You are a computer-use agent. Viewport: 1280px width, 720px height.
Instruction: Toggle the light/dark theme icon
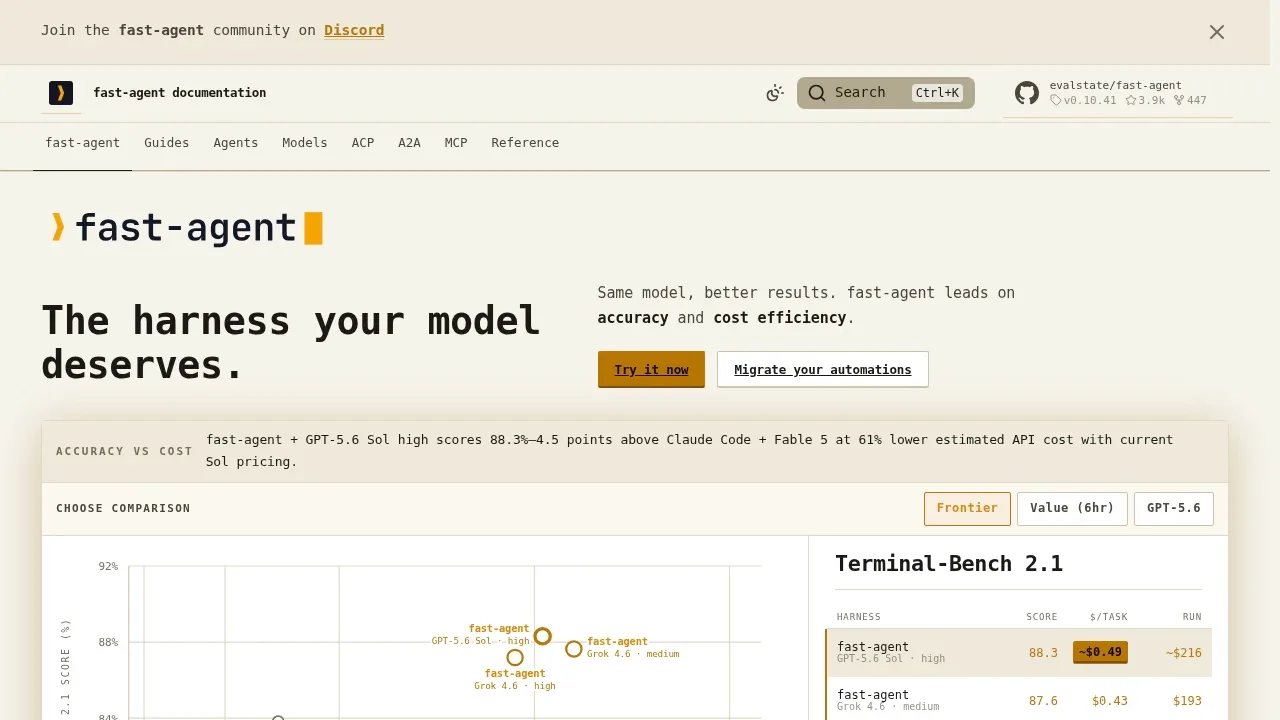(775, 93)
